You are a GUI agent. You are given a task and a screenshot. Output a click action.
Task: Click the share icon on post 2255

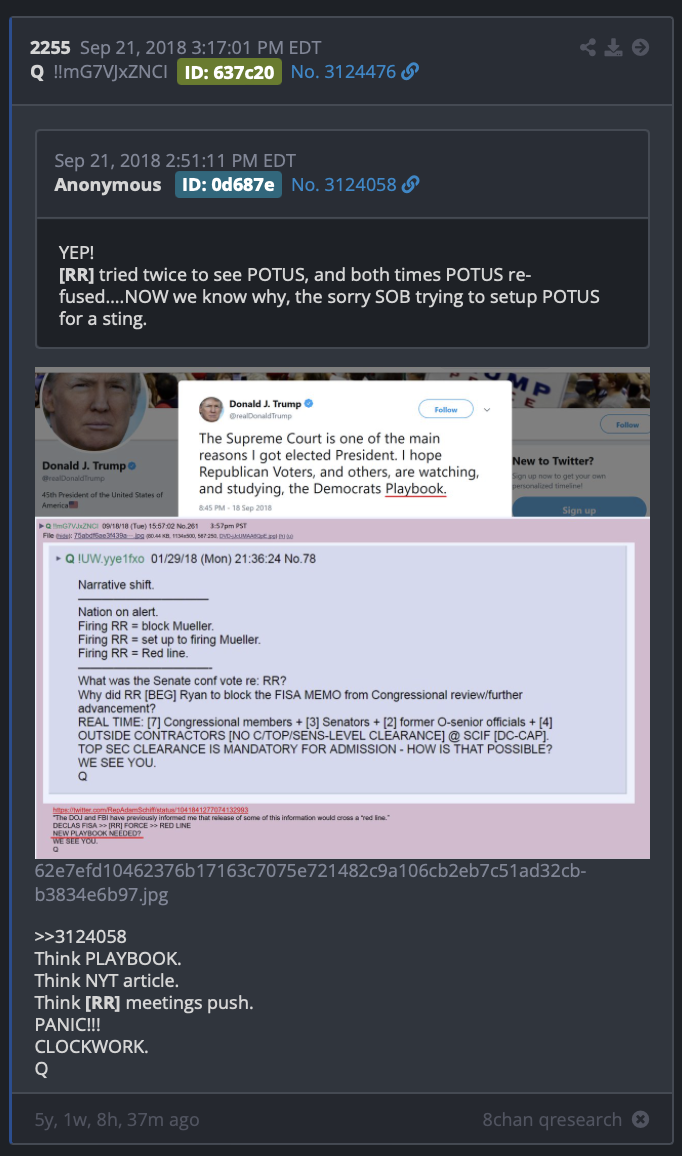tap(588, 48)
